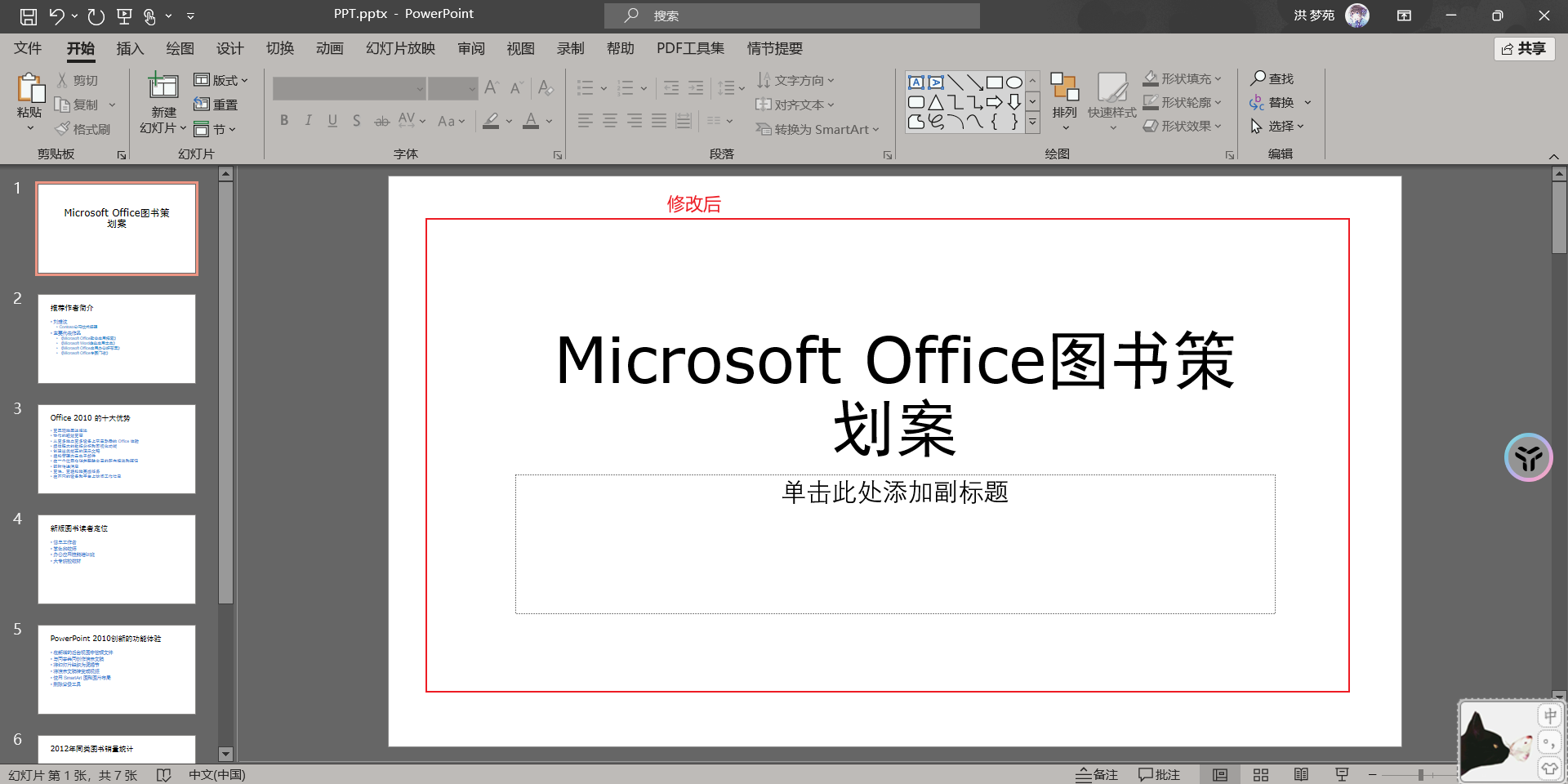
Task: Click the Share (共享) button
Action: (x=1524, y=48)
